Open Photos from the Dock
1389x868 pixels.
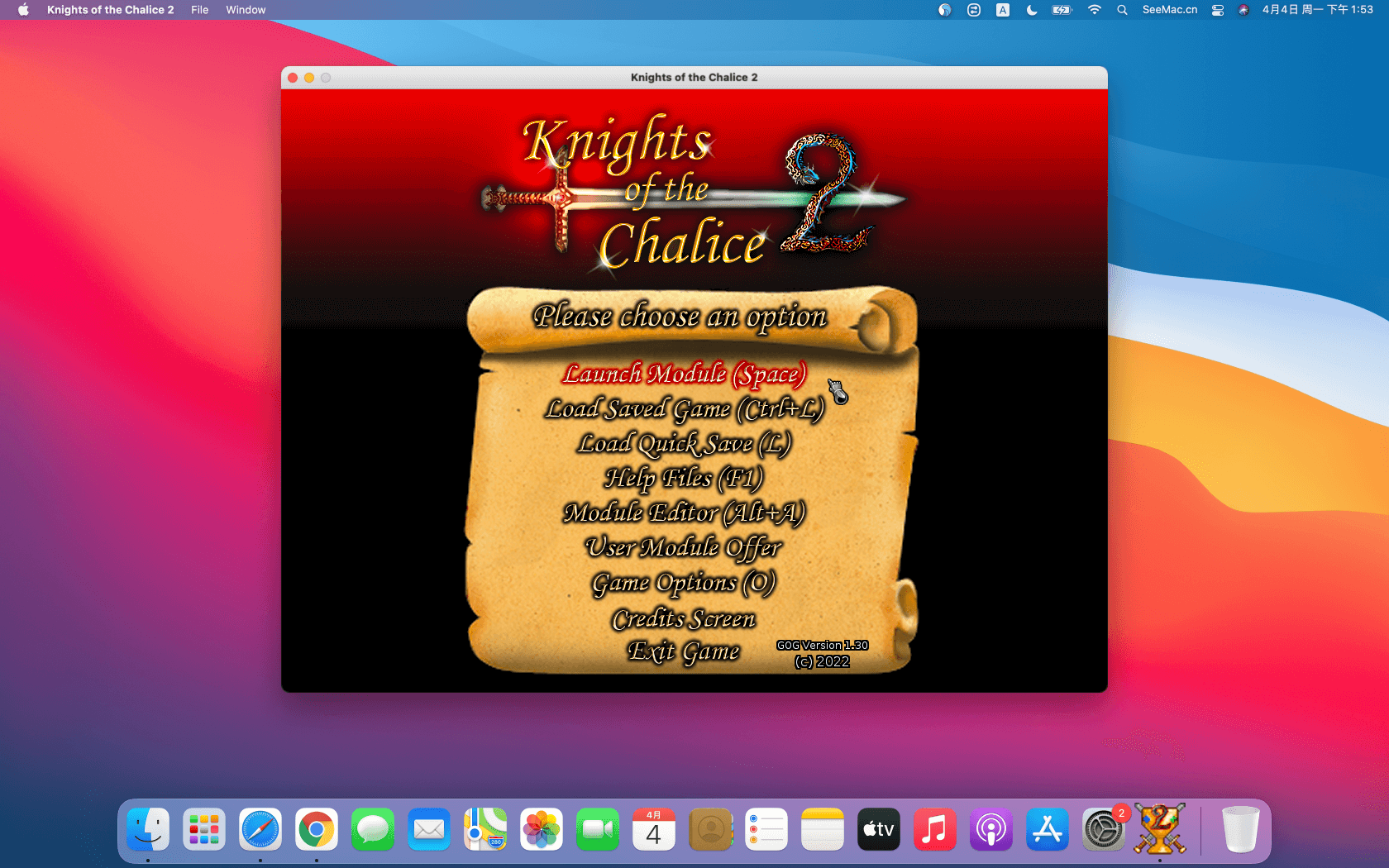point(542,829)
